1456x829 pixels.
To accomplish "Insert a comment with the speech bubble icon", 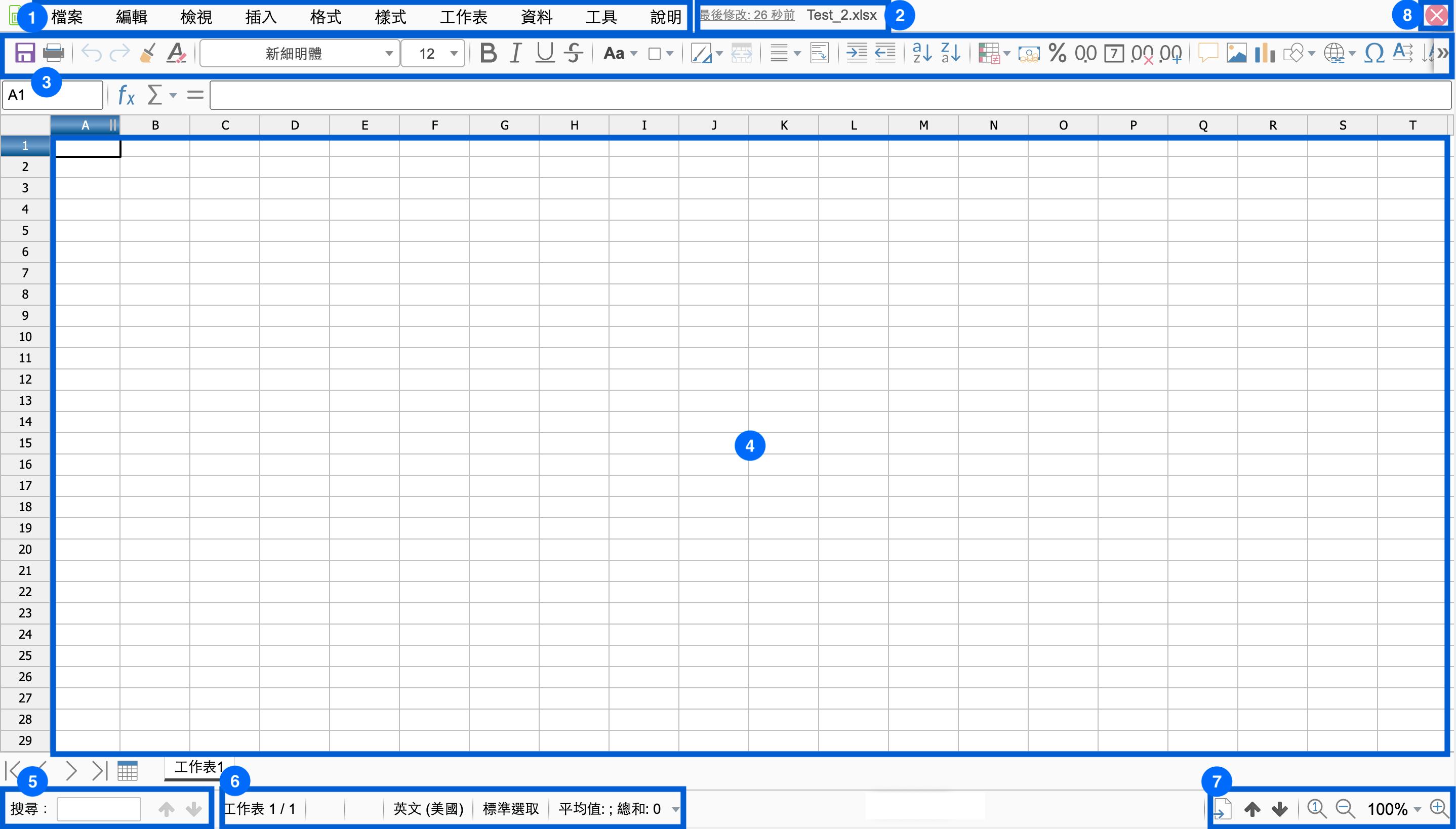I will pos(1208,53).
